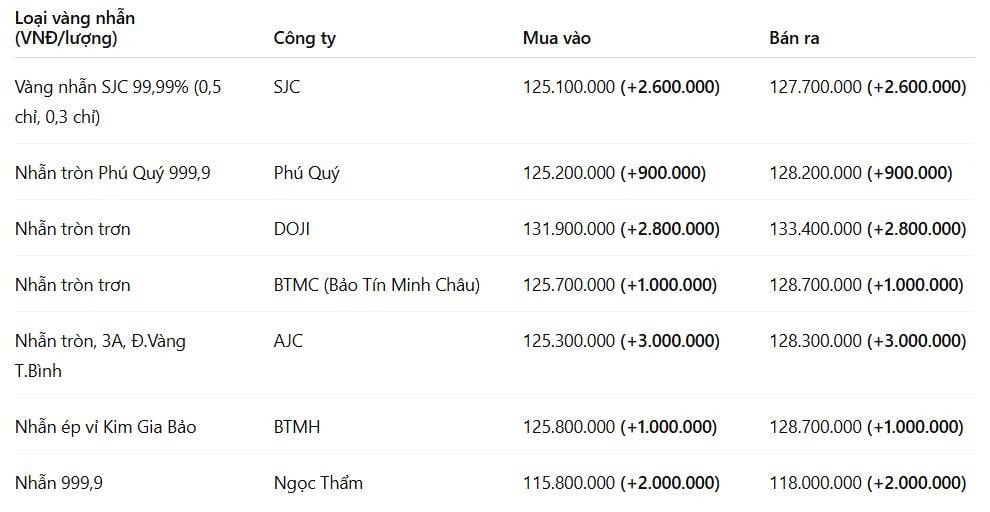Click the 'Ngọc Thẩm' company cell
990x512 pixels.
click(318, 484)
